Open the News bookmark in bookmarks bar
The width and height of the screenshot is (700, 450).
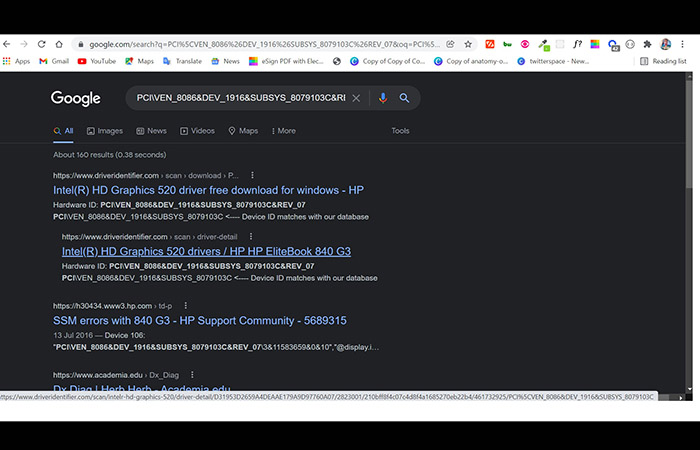coord(225,61)
